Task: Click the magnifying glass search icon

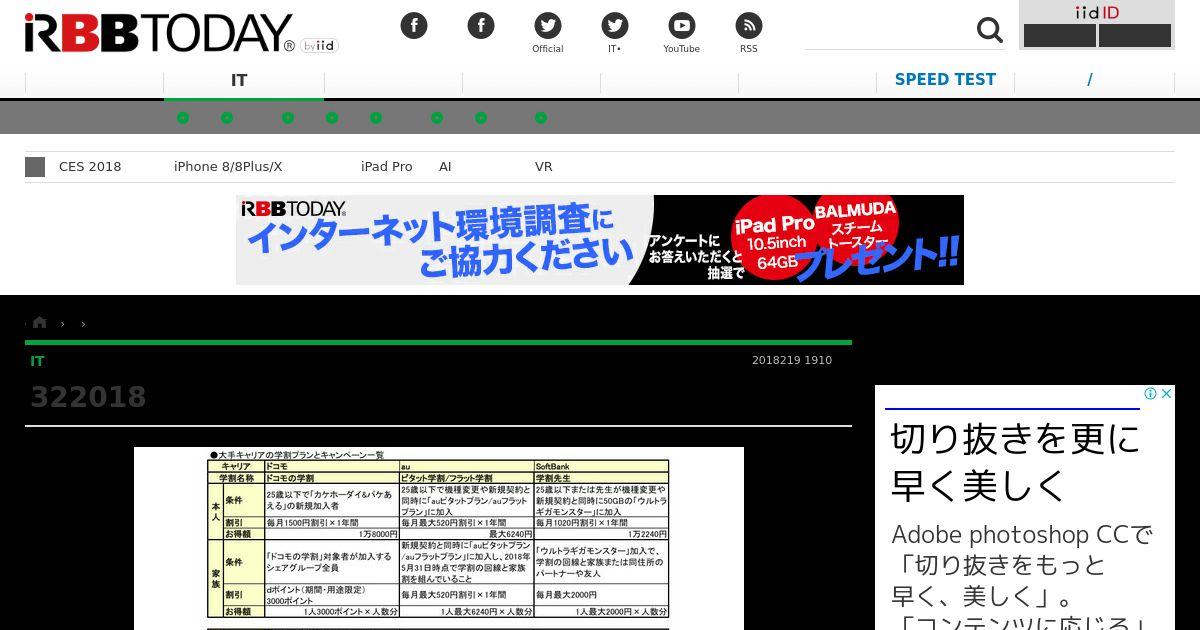Action: click(x=989, y=30)
